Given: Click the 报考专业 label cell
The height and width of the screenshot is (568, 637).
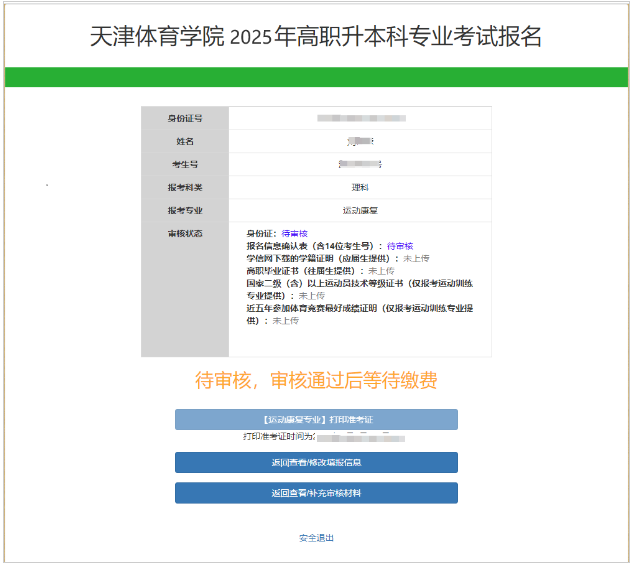Looking at the screenshot, I should pos(186,212).
